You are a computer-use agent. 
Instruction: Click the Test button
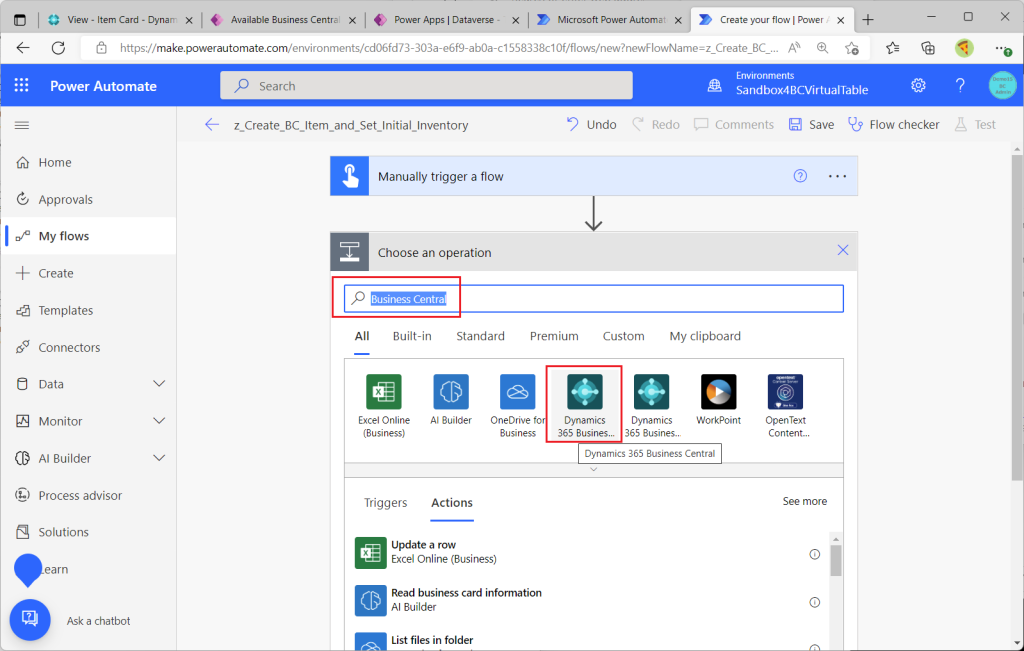click(x=975, y=125)
